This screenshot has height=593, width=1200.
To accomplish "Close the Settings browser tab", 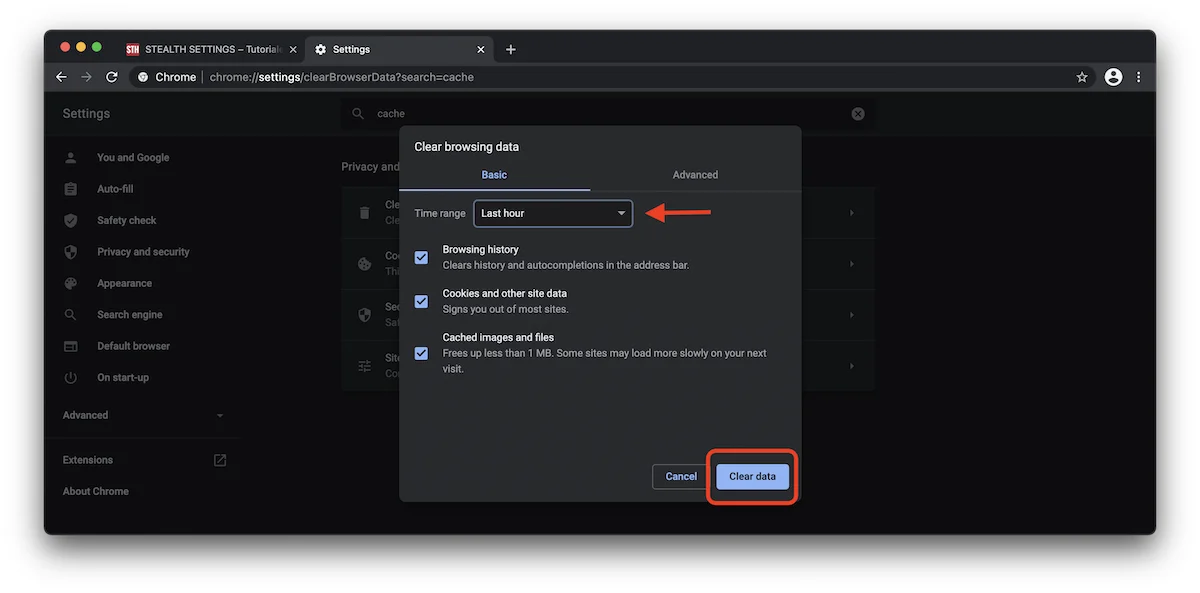I will point(481,49).
